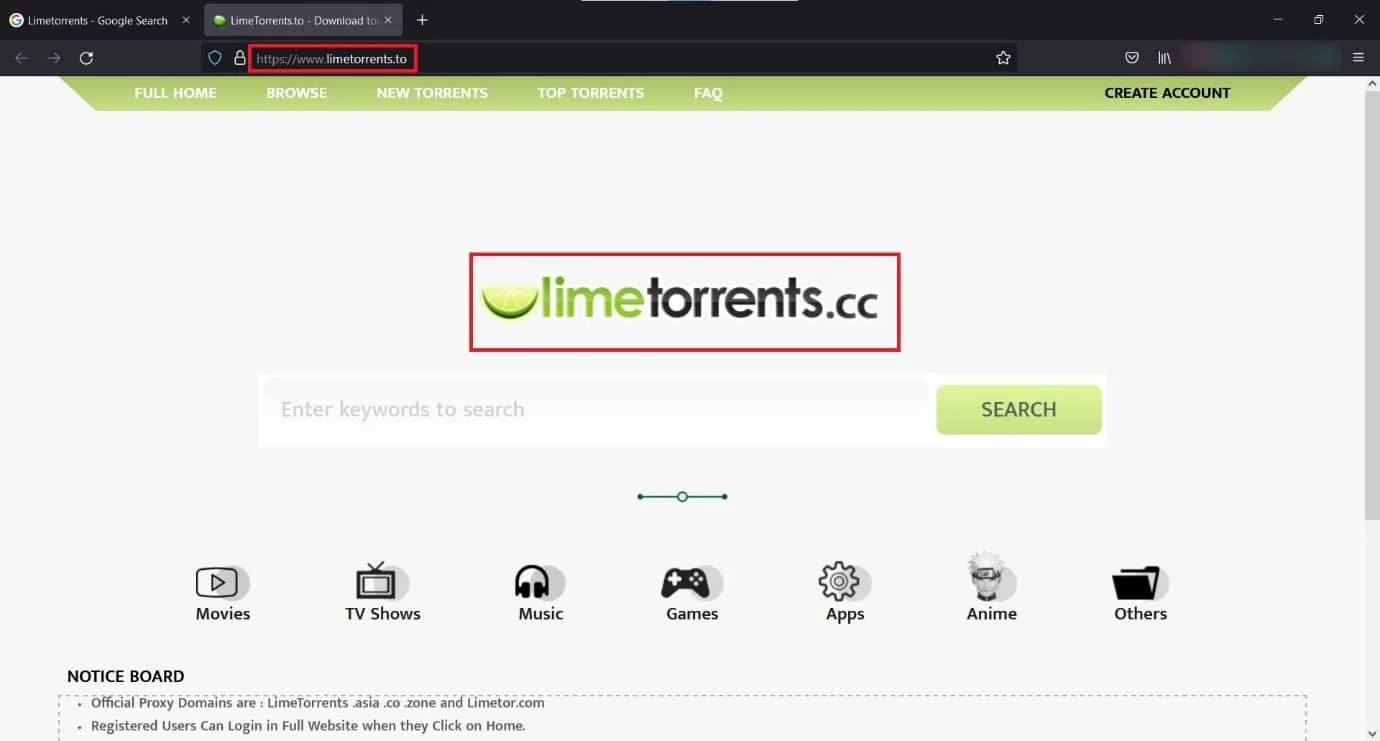Viewport: 1380px width, 741px height.
Task: Focus the keywords search field
Action: [595, 410]
